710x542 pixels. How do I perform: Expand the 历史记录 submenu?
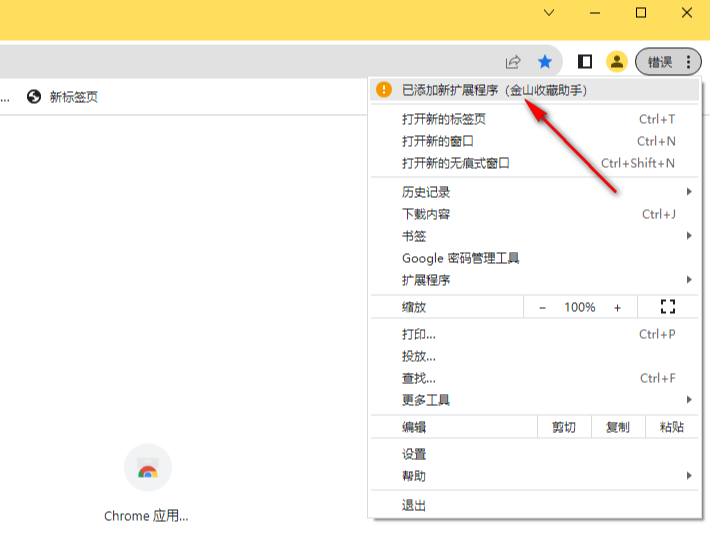coord(534,192)
